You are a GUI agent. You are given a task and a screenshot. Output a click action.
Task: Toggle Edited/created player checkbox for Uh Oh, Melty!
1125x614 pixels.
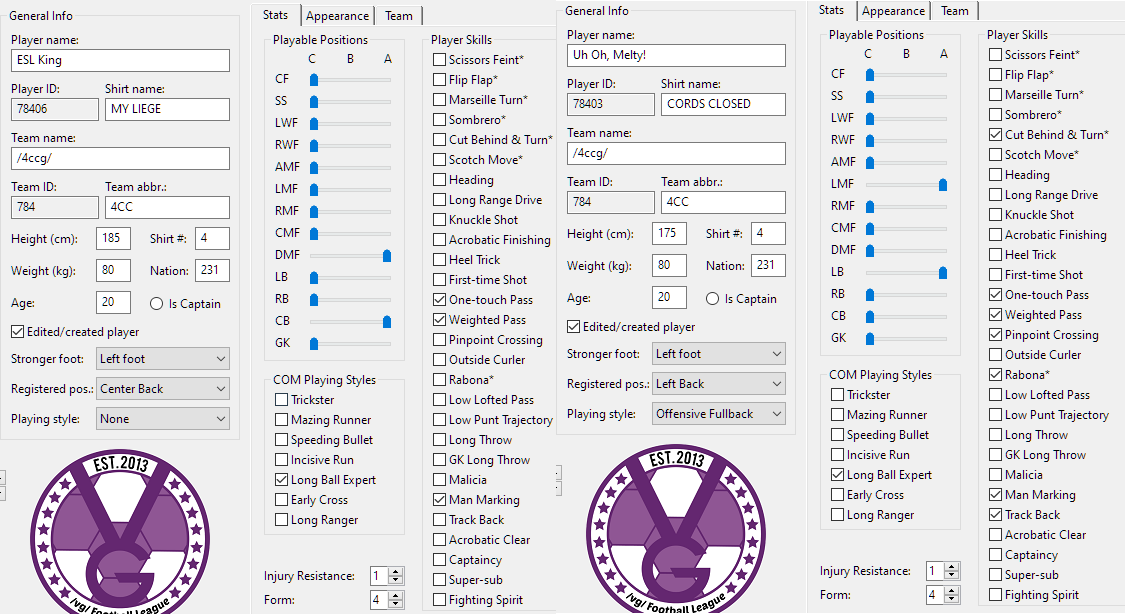coord(574,326)
